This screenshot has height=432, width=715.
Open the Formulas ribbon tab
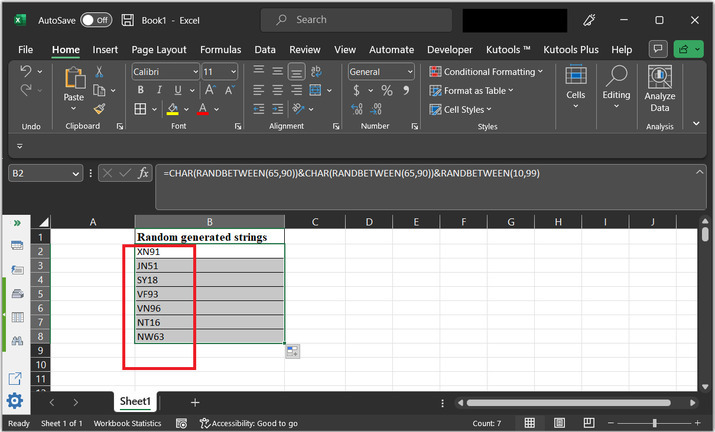click(220, 49)
